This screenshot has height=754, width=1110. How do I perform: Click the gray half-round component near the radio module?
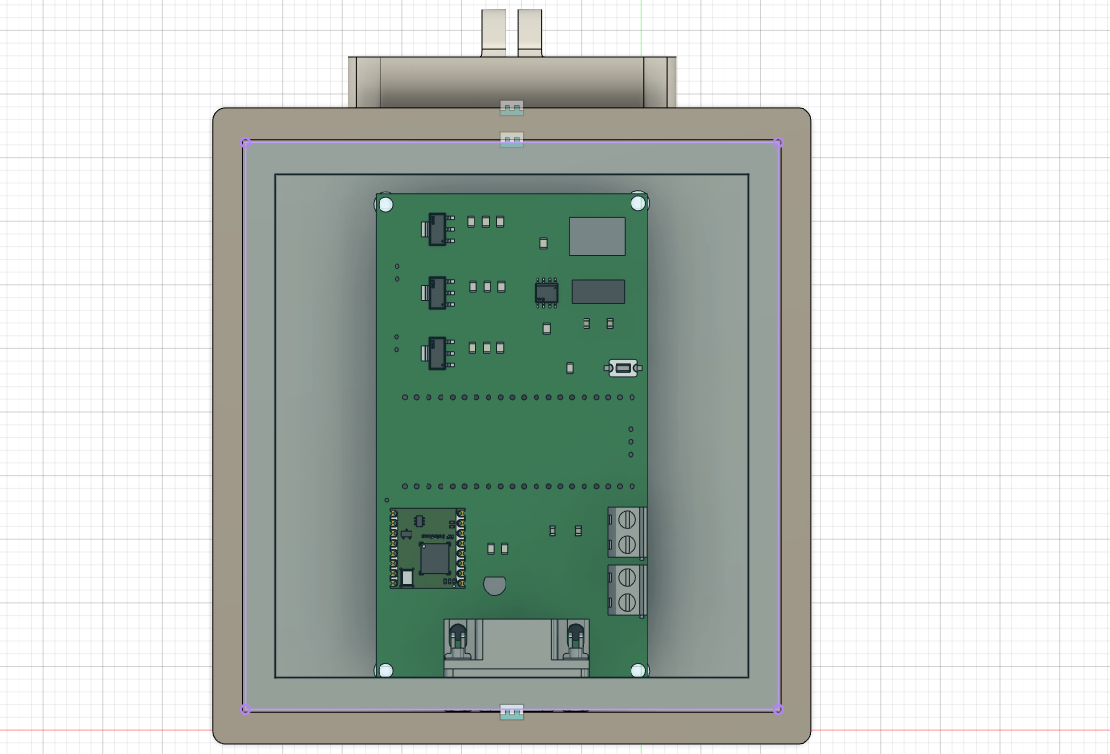coord(495,585)
